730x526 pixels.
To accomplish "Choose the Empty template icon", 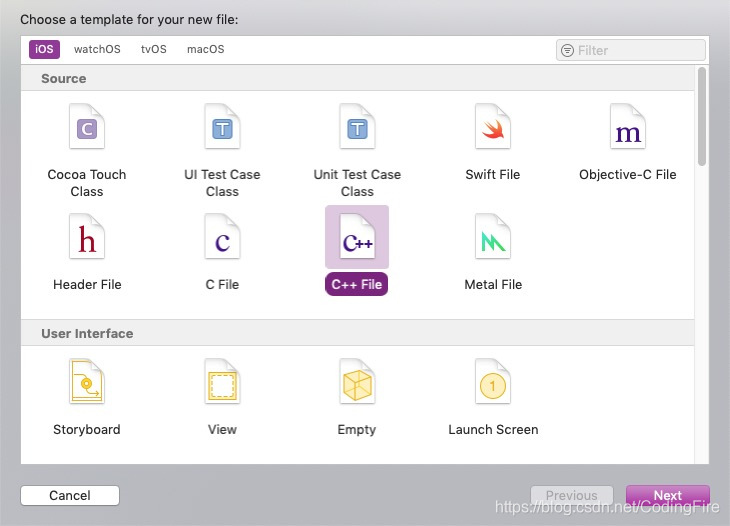I will click(x=357, y=381).
